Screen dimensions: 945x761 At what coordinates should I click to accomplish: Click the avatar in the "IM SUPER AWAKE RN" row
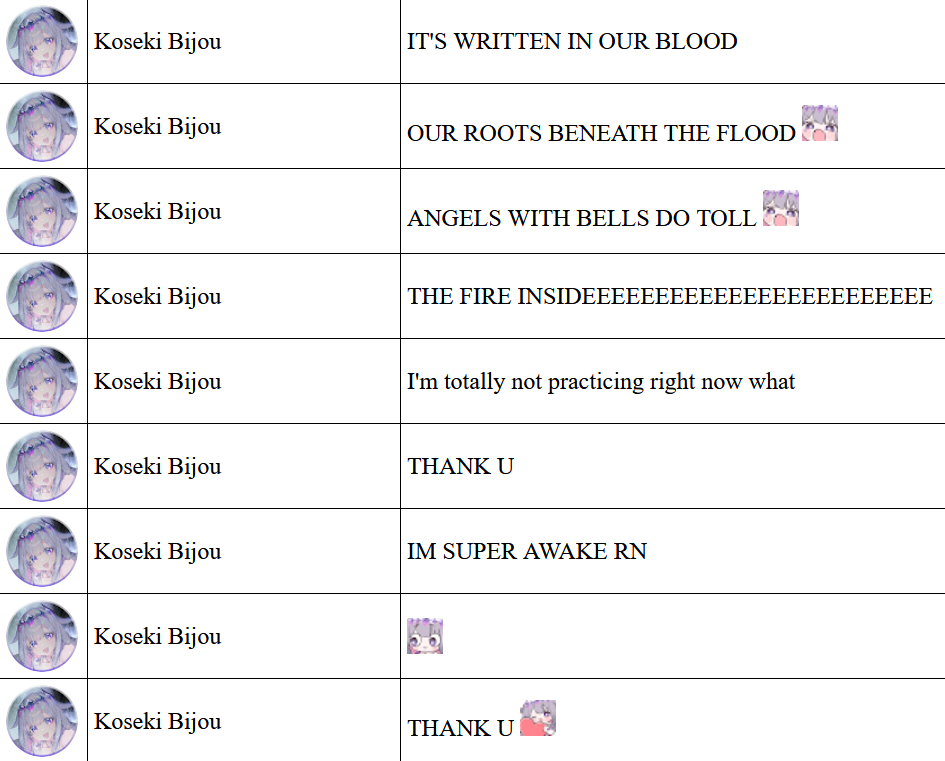coord(42,551)
